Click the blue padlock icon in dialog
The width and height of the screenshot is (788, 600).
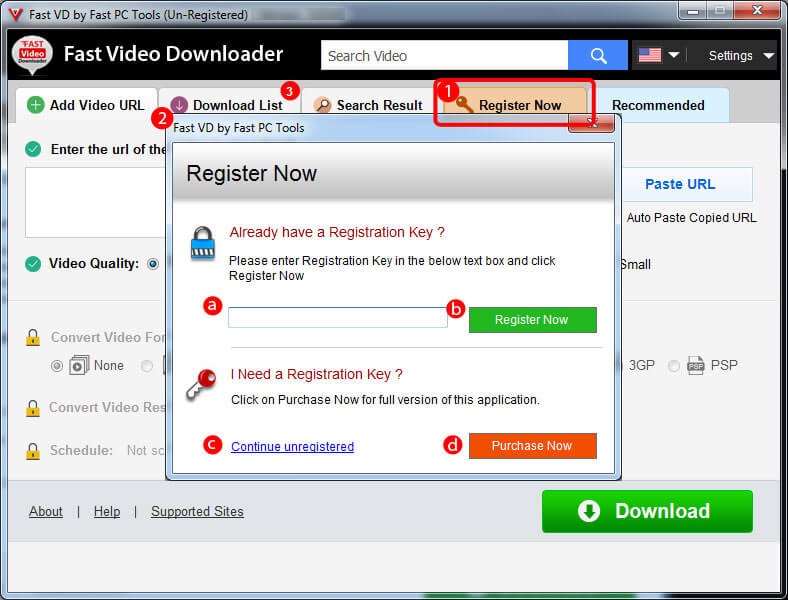click(203, 244)
